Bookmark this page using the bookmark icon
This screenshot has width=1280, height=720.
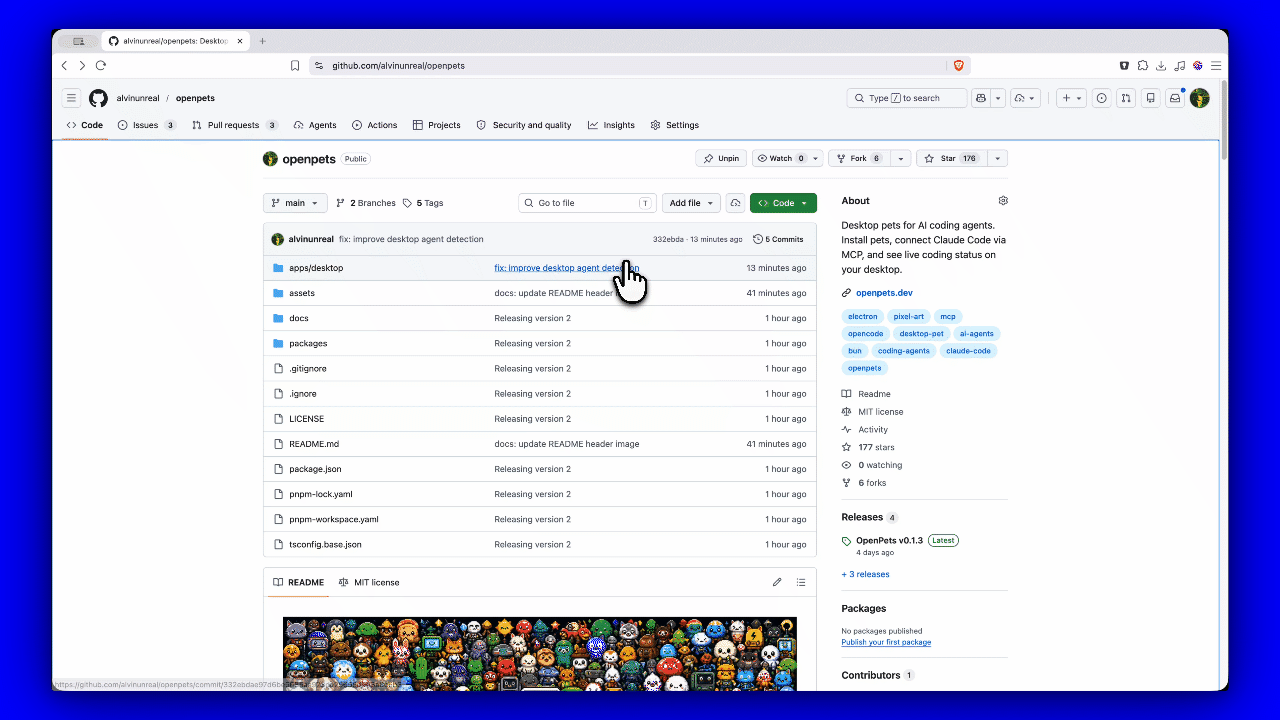295,66
